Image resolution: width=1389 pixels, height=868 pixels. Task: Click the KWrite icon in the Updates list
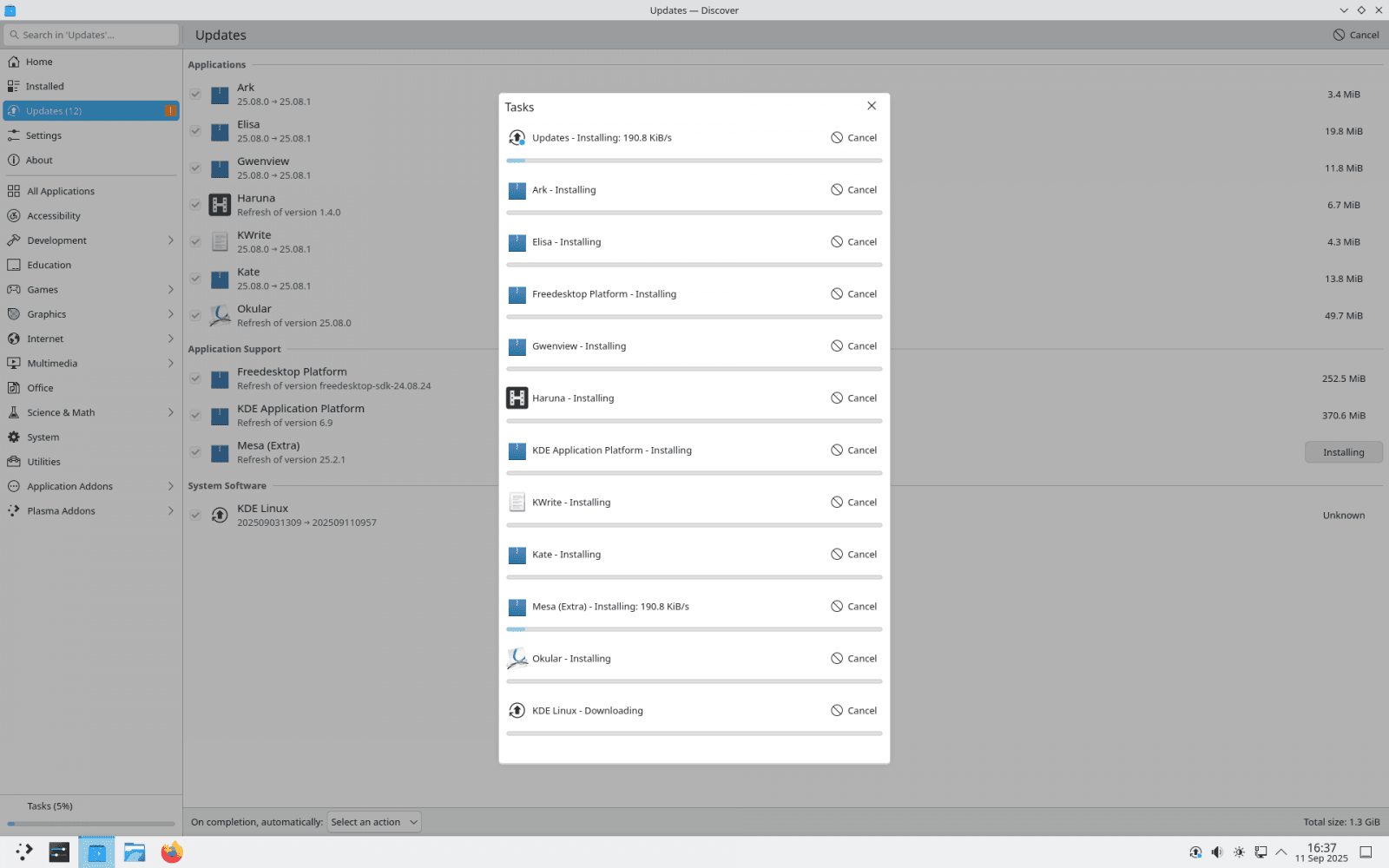point(220,242)
